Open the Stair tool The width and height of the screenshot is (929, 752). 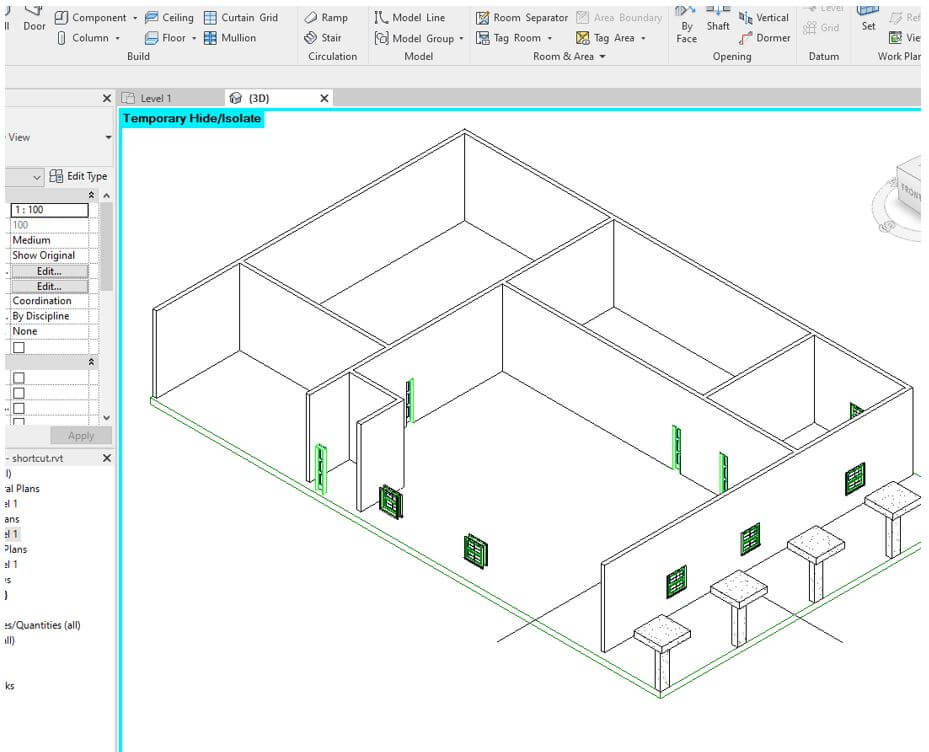tap(328, 37)
